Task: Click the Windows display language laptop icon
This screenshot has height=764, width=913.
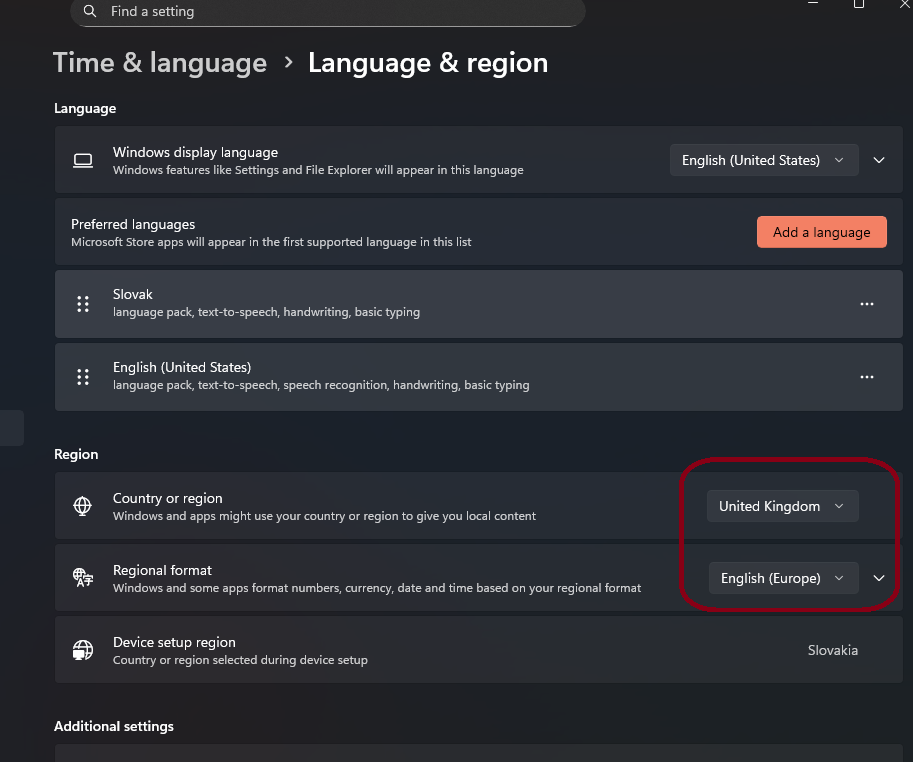Action: pyautogui.click(x=83, y=160)
